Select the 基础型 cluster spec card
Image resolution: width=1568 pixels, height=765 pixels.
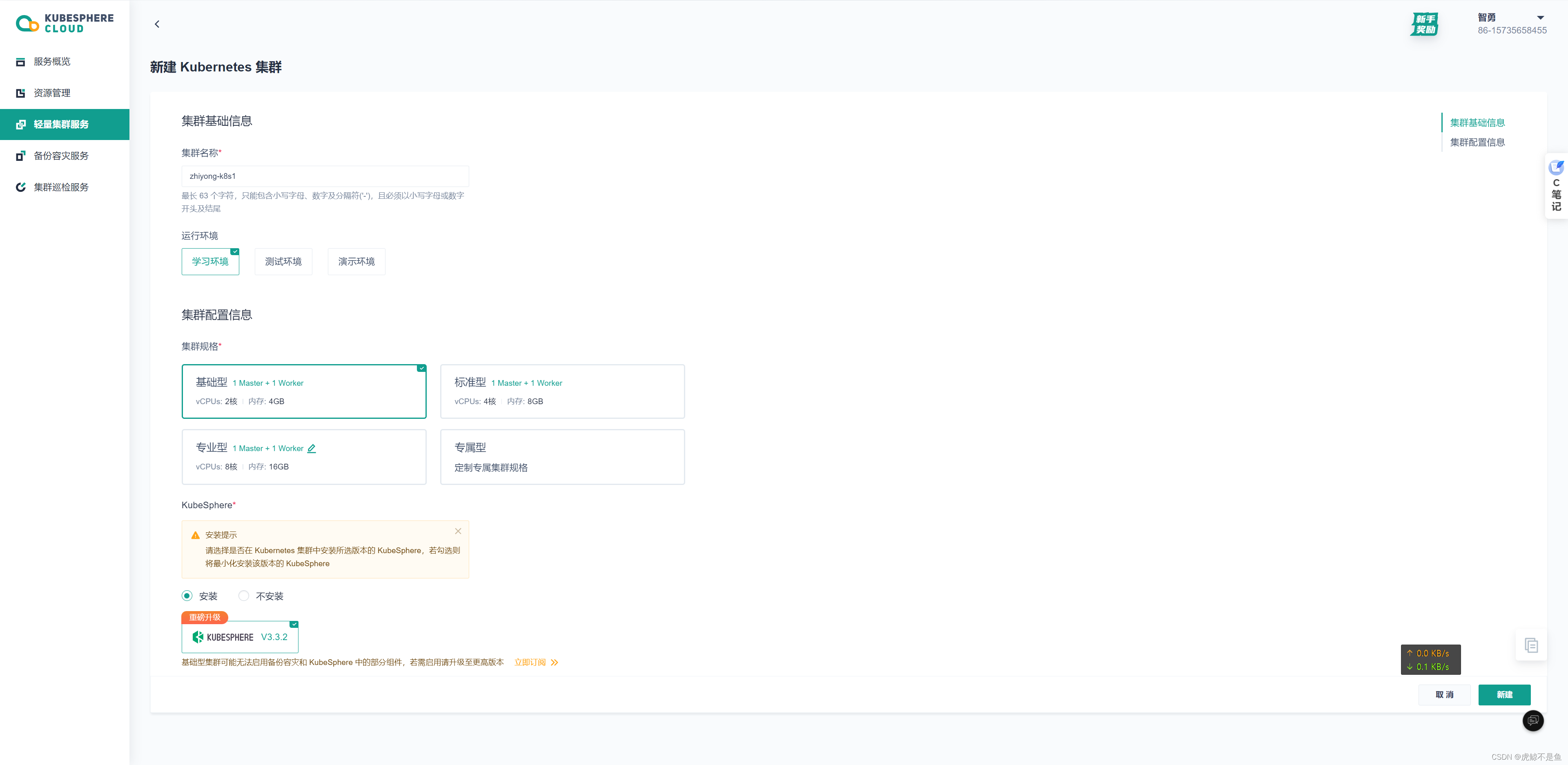click(304, 391)
